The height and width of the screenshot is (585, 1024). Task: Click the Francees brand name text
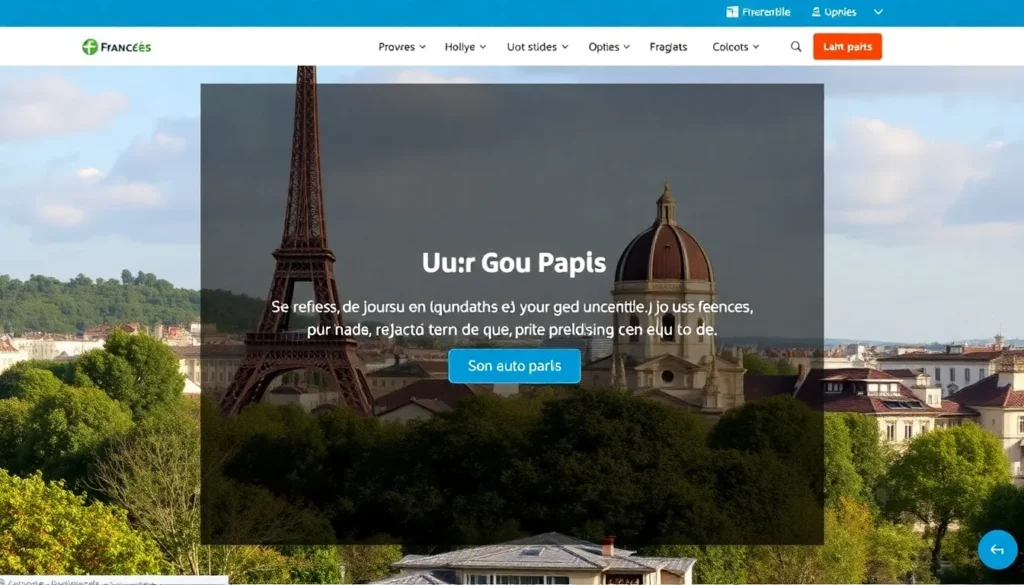(x=125, y=47)
